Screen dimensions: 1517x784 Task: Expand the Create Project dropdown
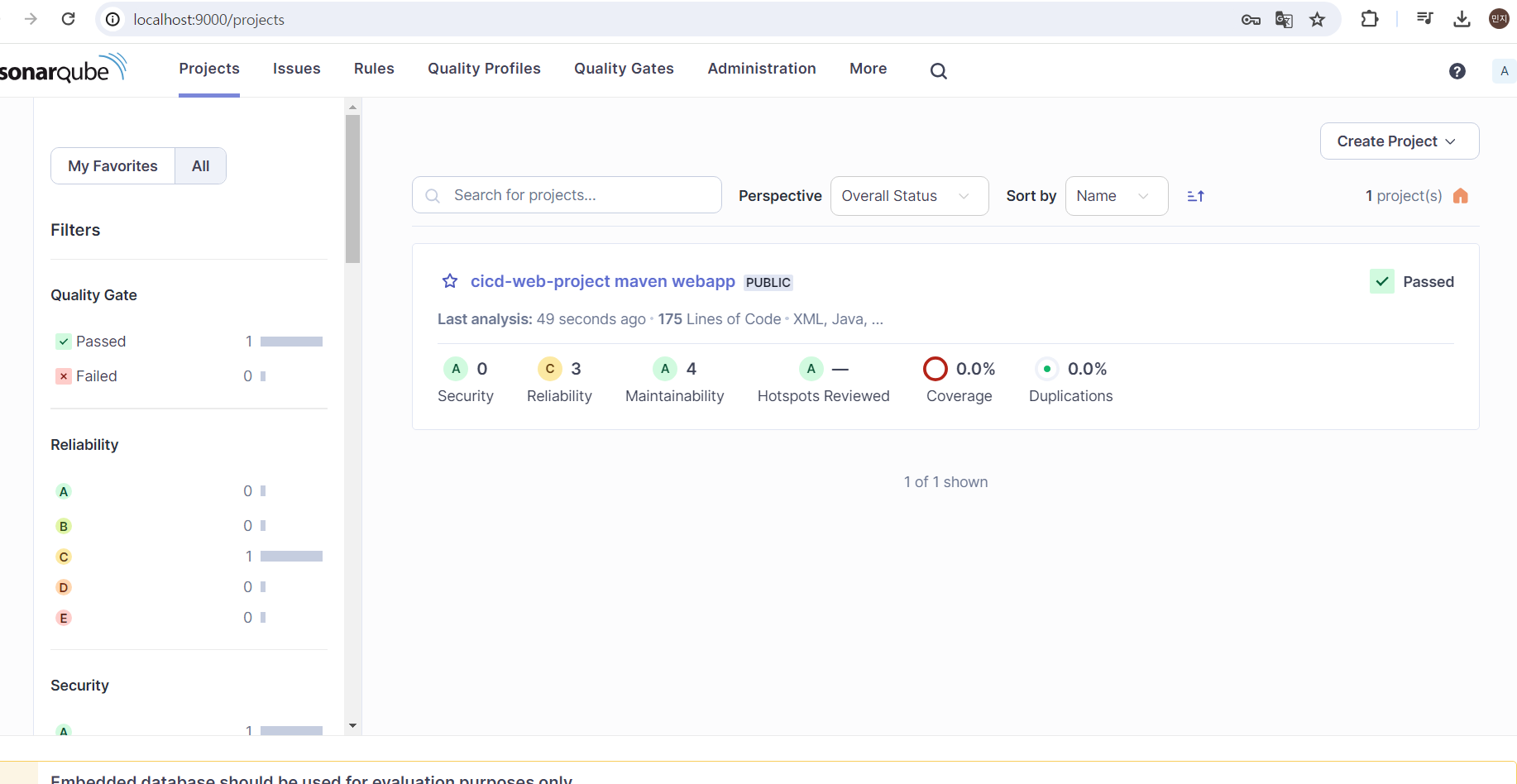(1400, 141)
